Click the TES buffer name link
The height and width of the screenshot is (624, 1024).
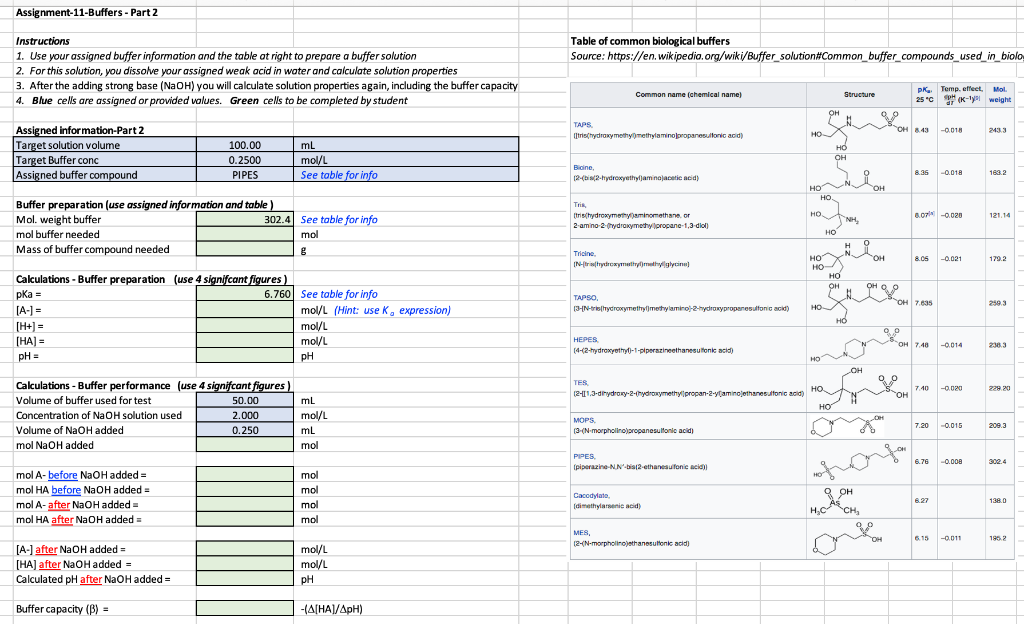tap(581, 383)
